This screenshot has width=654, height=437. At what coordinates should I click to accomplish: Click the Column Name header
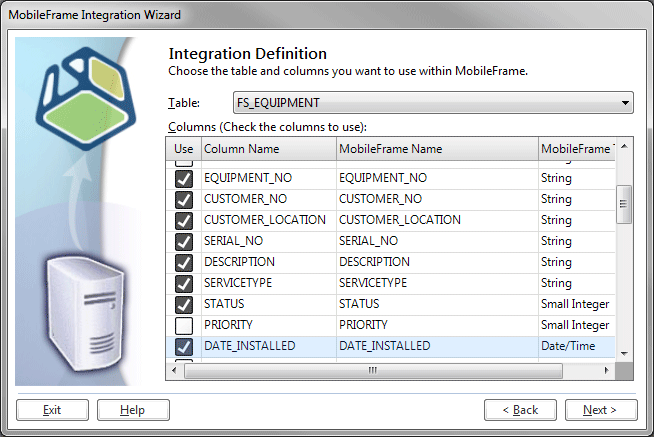(269, 149)
